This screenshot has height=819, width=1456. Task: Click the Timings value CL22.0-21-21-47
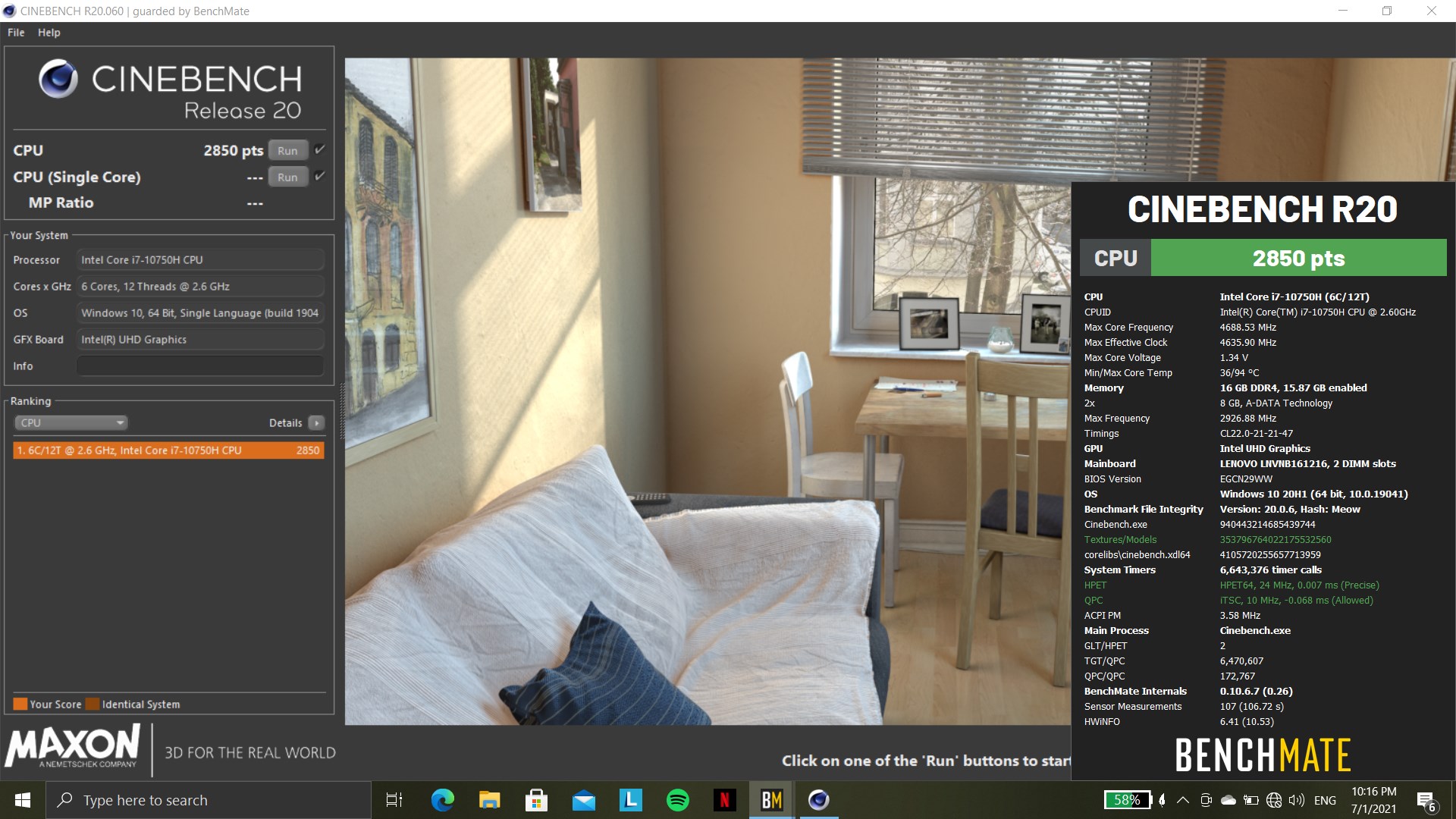(1256, 433)
